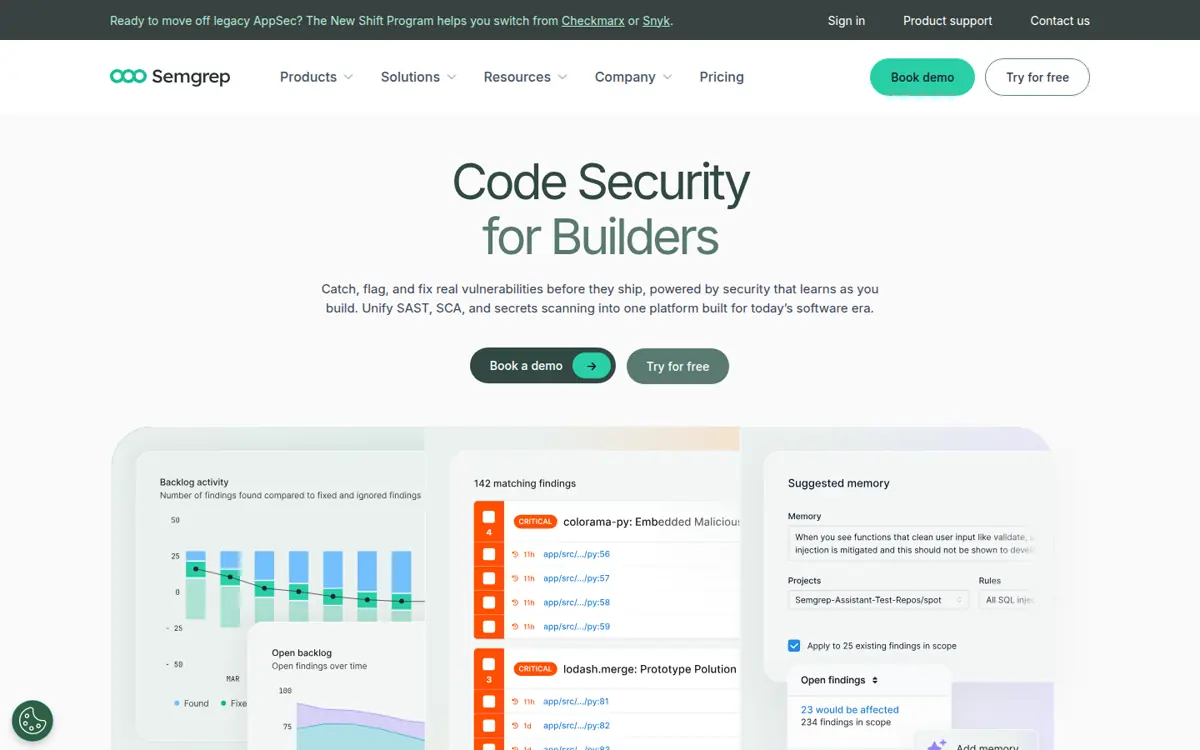Click the history clock icon beside py:56
The image size is (1200, 750).
coord(516,554)
